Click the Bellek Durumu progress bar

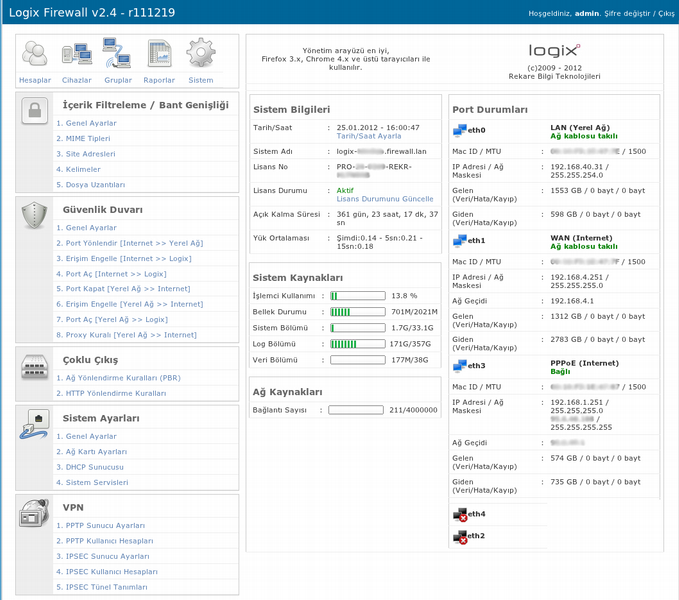(x=358, y=312)
